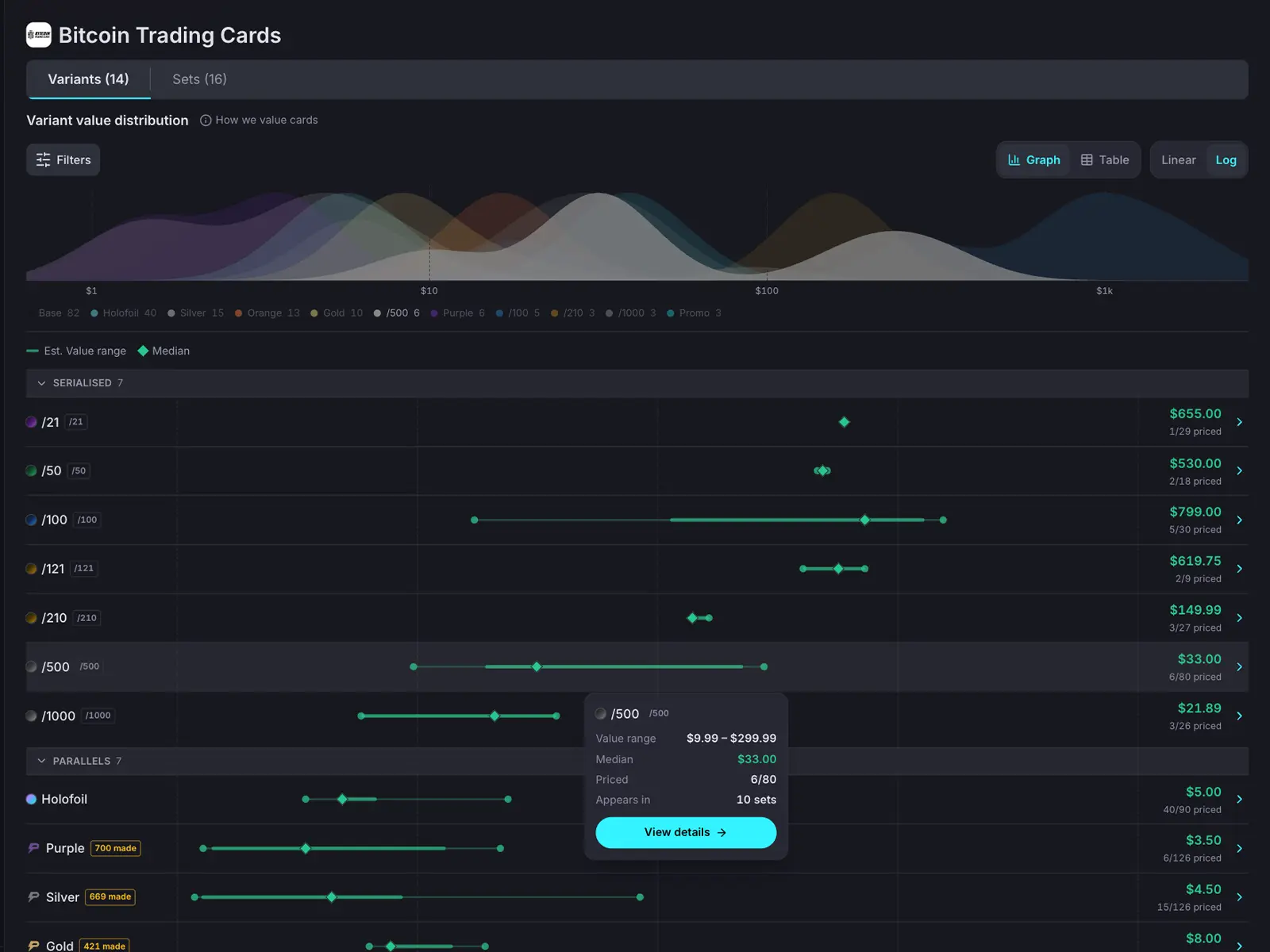1270x952 pixels.
Task: Open /1000 row chevron arrow
Action: click(x=1239, y=716)
